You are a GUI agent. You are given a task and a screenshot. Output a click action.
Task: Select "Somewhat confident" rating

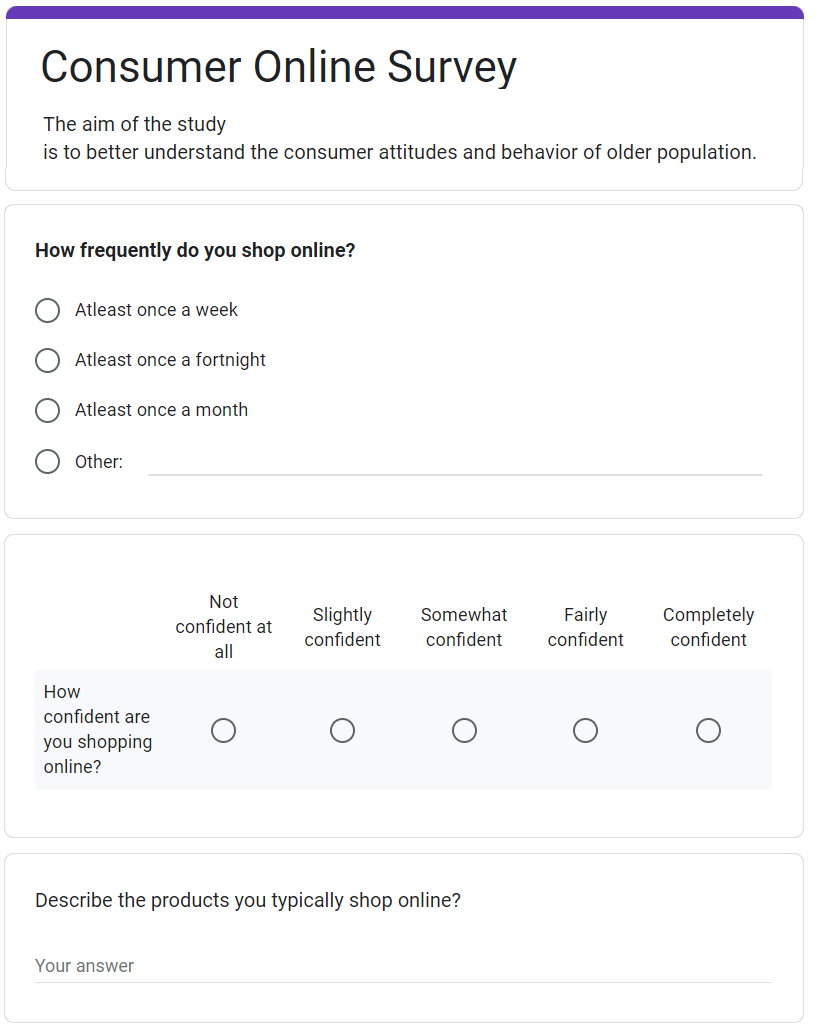coord(464,730)
